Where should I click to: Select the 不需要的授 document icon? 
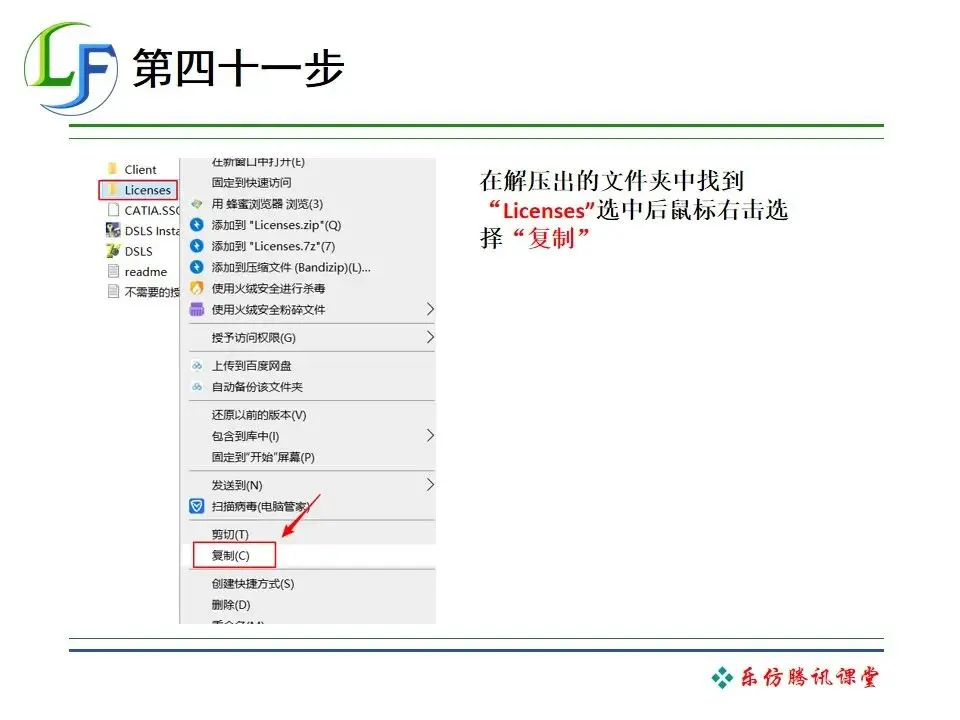(113, 291)
